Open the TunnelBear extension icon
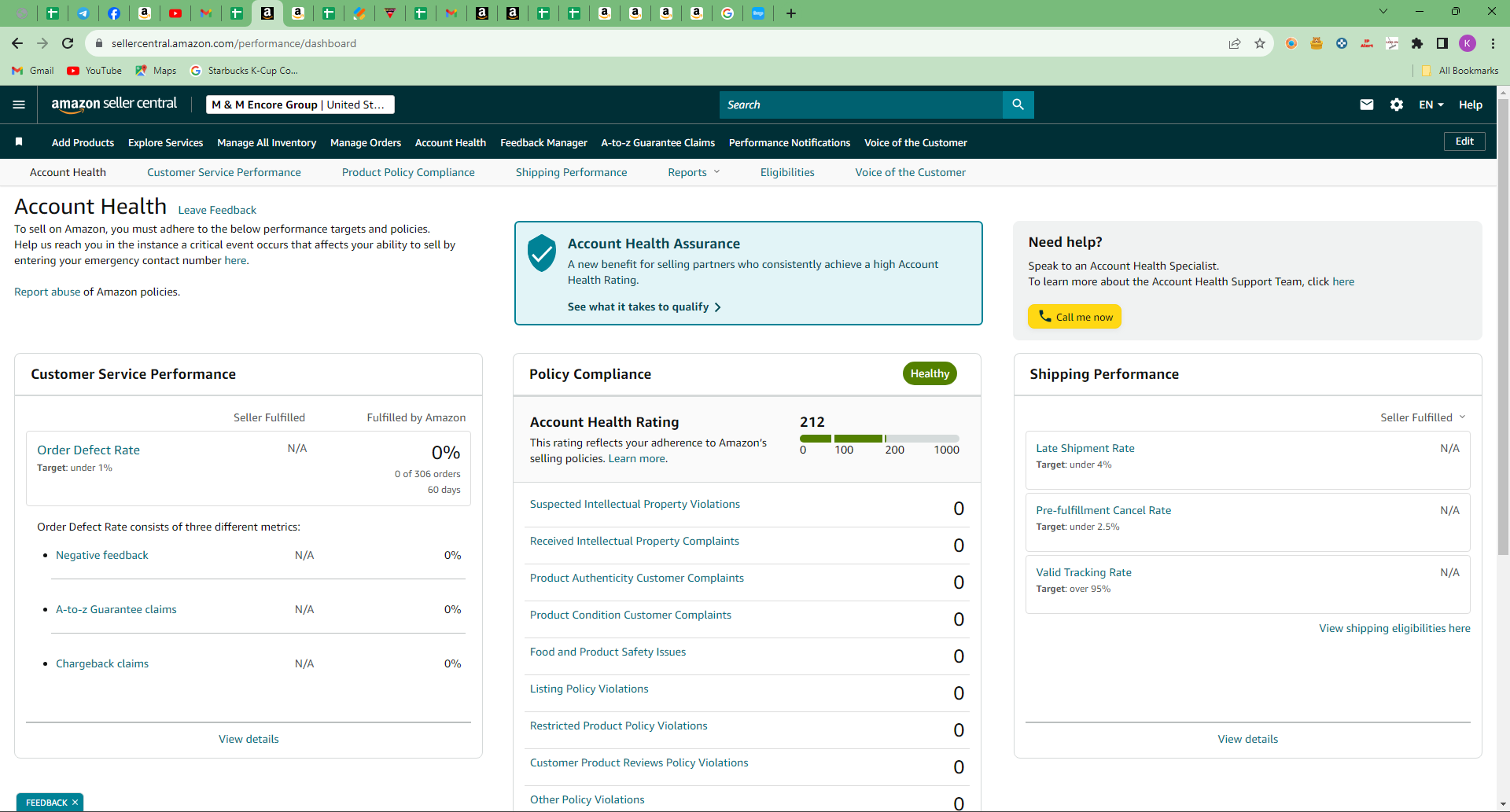The height and width of the screenshot is (812, 1510). point(1317,43)
